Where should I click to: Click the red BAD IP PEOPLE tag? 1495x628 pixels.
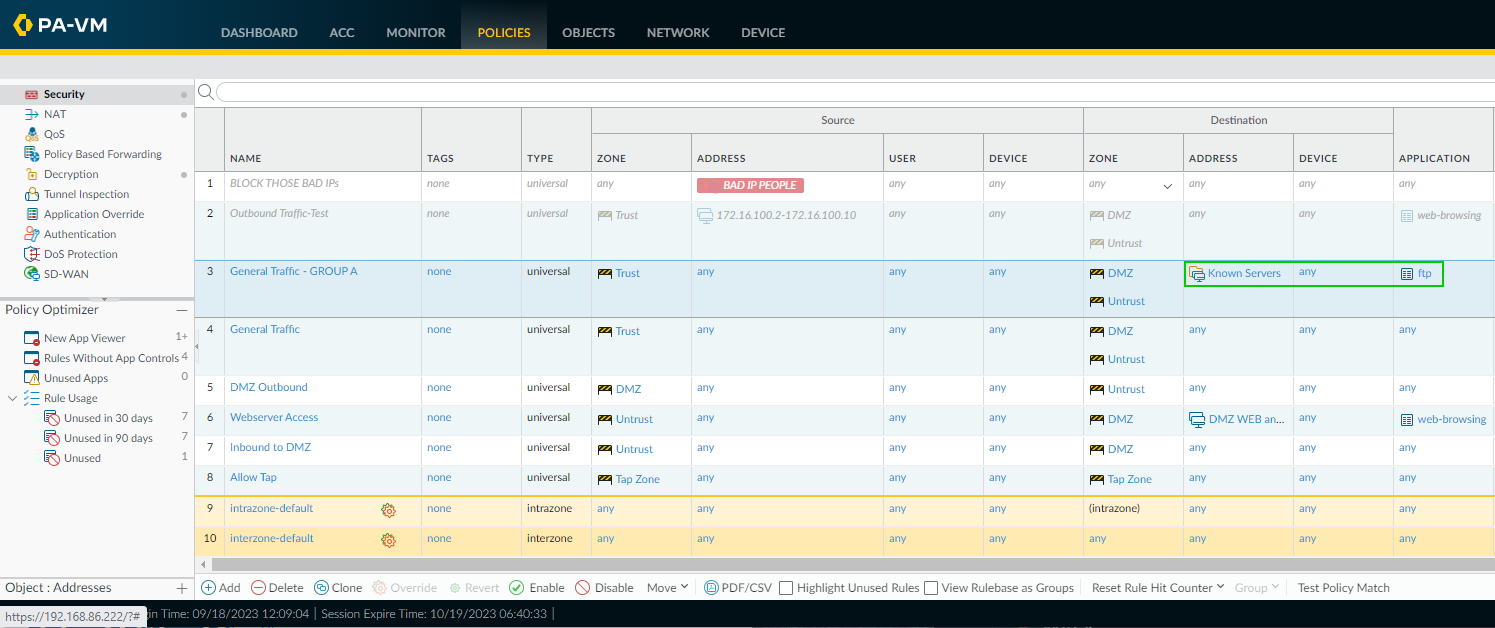(750, 185)
